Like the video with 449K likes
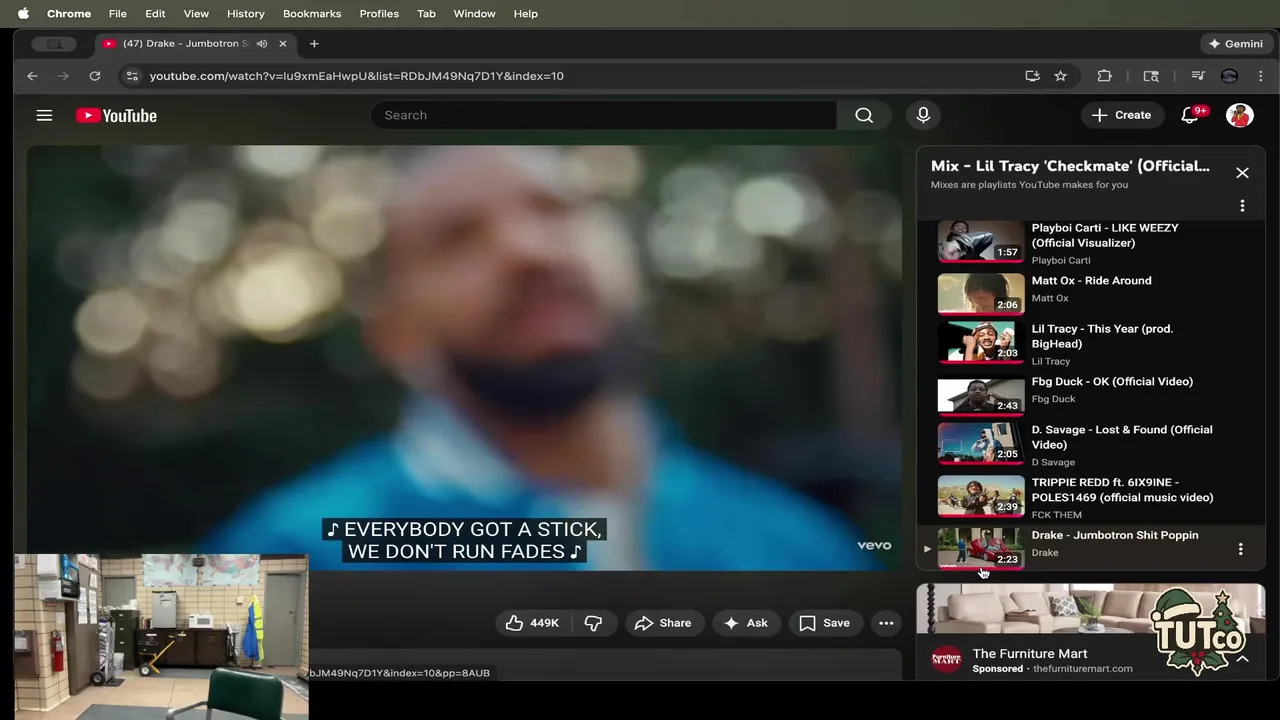This screenshot has height=720, width=1280. pyautogui.click(x=532, y=623)
